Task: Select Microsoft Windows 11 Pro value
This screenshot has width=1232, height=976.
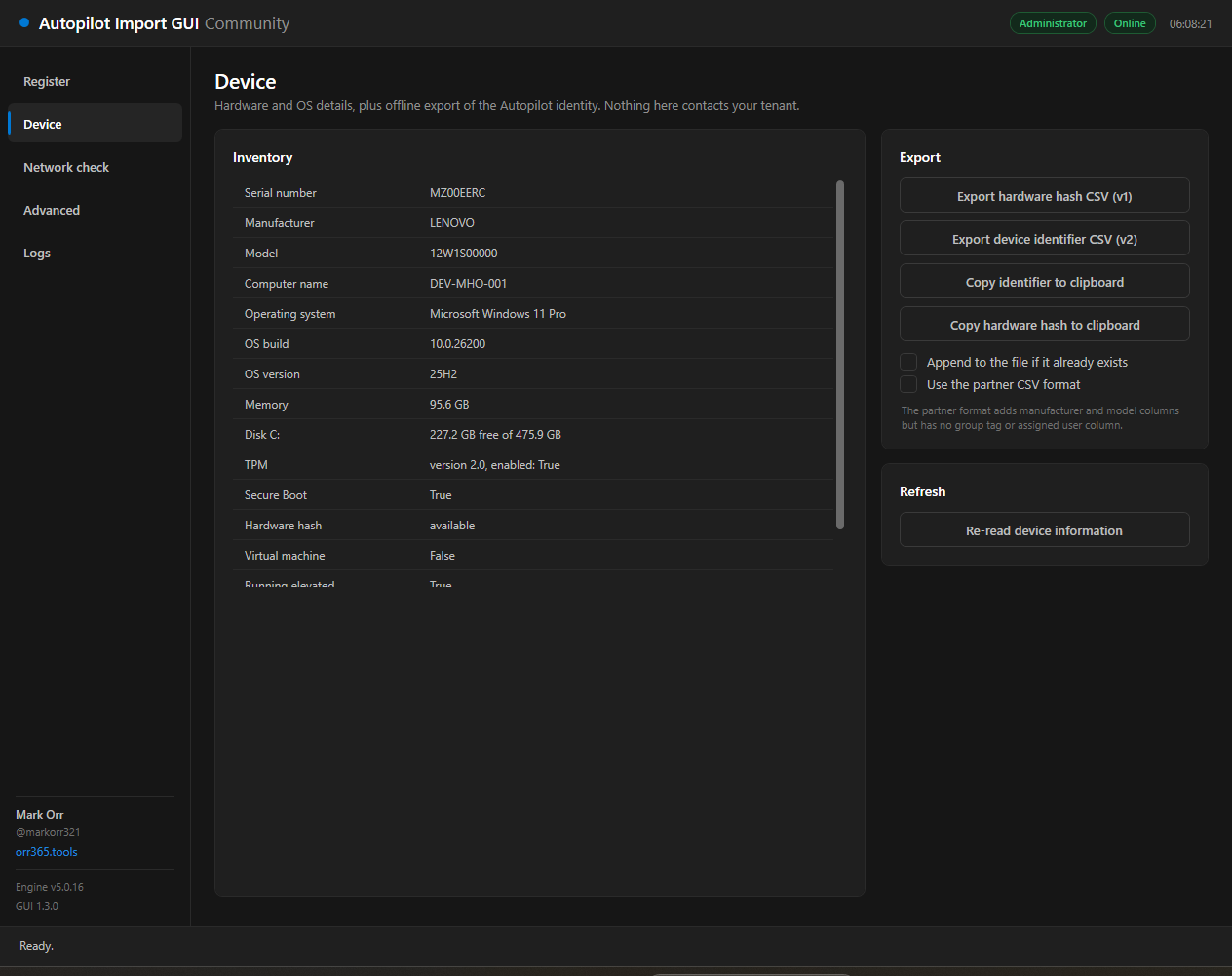Action: (x=498, y=314)
